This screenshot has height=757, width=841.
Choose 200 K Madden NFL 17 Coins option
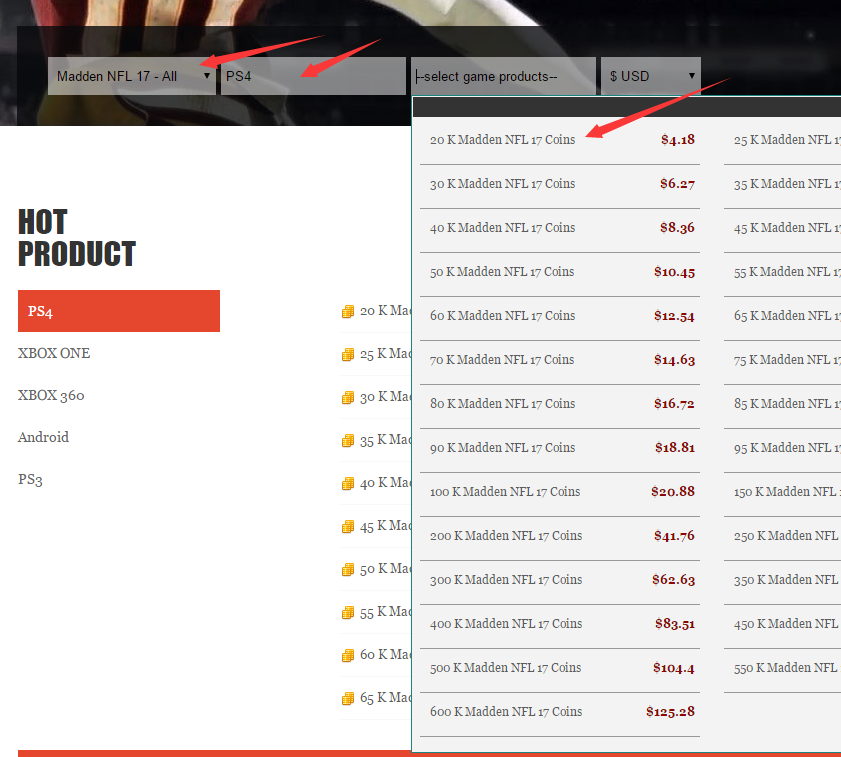pos(559,536)
